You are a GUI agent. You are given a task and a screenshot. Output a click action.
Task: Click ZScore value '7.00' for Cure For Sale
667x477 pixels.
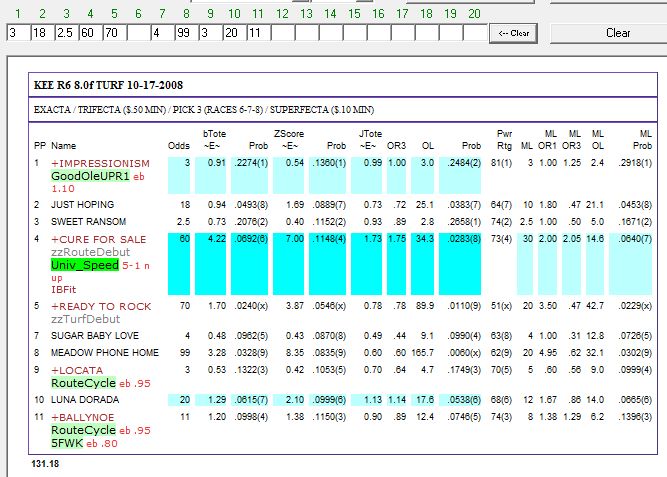click(295, 239)
